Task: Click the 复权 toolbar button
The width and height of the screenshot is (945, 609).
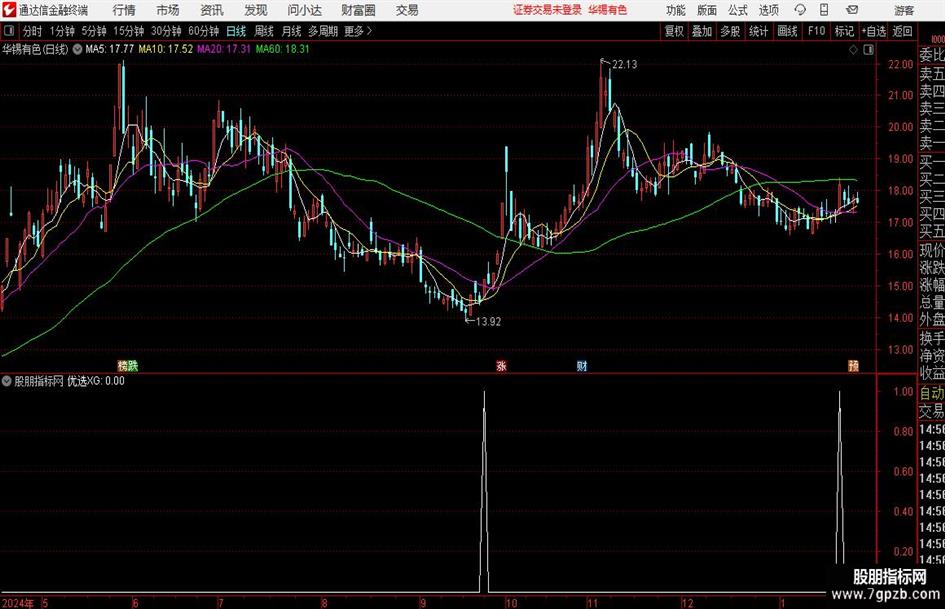Action: [x=674, y=31]
